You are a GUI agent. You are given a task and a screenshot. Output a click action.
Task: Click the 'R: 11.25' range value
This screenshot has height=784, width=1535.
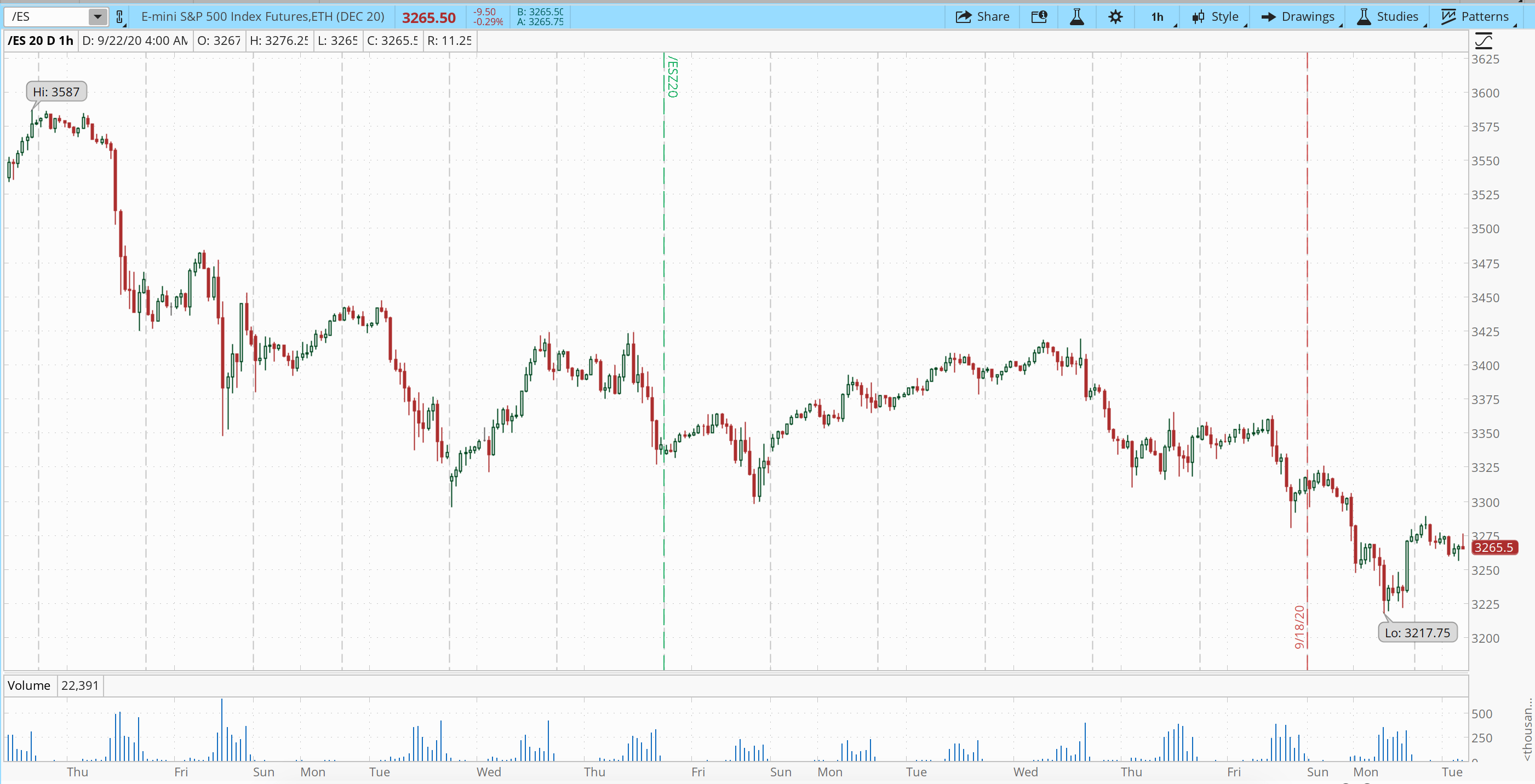pos(449,41)
